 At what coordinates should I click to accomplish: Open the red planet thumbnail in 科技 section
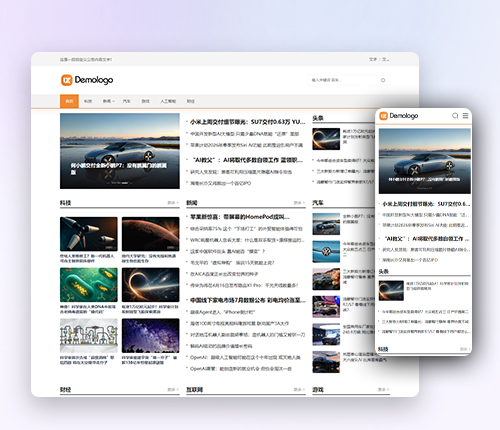(150, 234)
